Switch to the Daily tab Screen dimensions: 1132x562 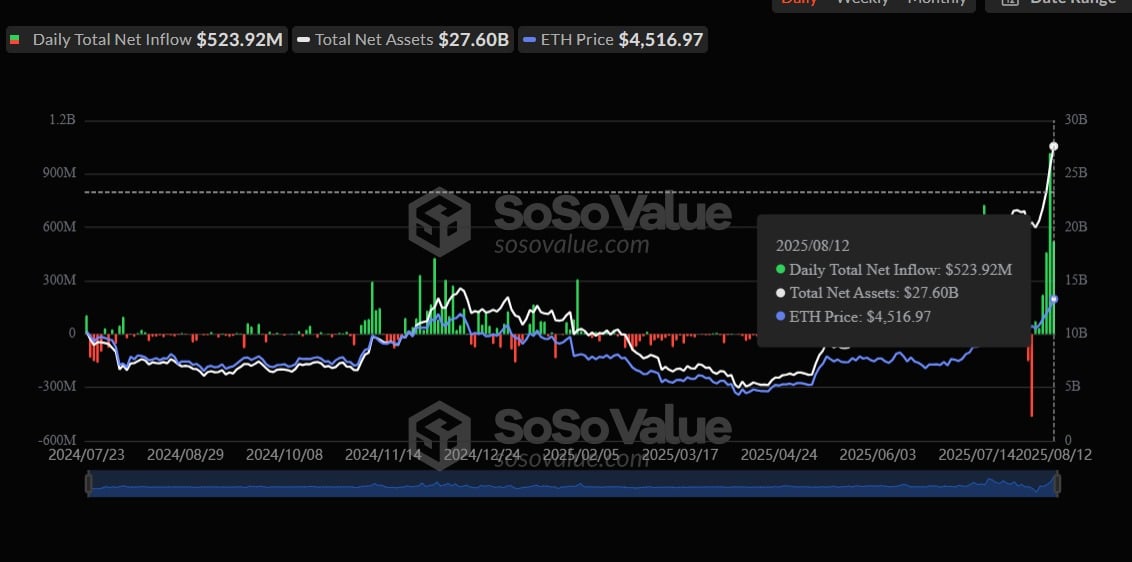799,3
